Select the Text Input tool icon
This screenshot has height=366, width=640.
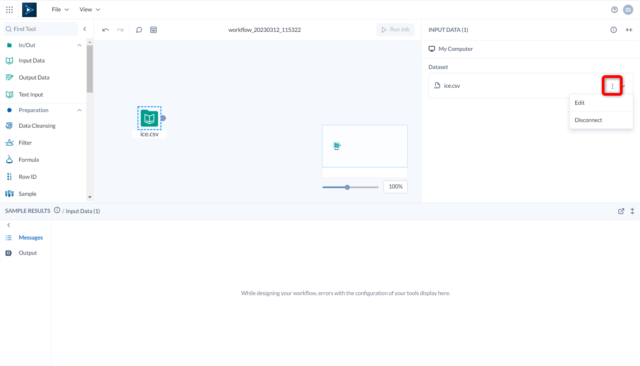click(x=9, y=95)
